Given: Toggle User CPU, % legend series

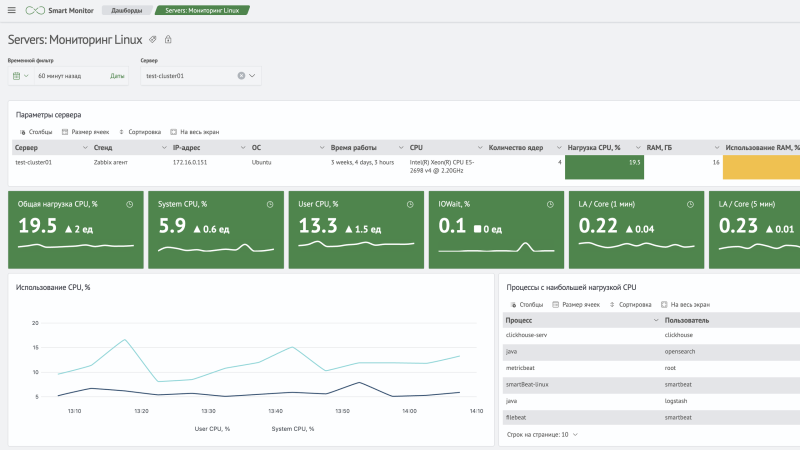Looking at the screenshot, I should pyautogui.click(x=212, y=429).
